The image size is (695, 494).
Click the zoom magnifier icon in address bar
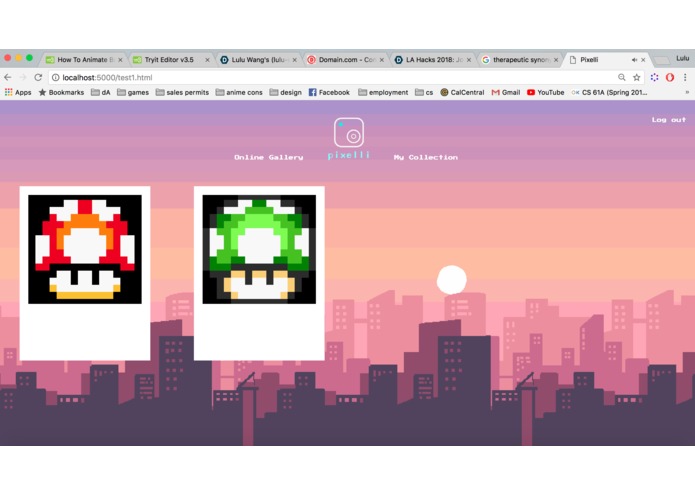[x=622, y=78]
